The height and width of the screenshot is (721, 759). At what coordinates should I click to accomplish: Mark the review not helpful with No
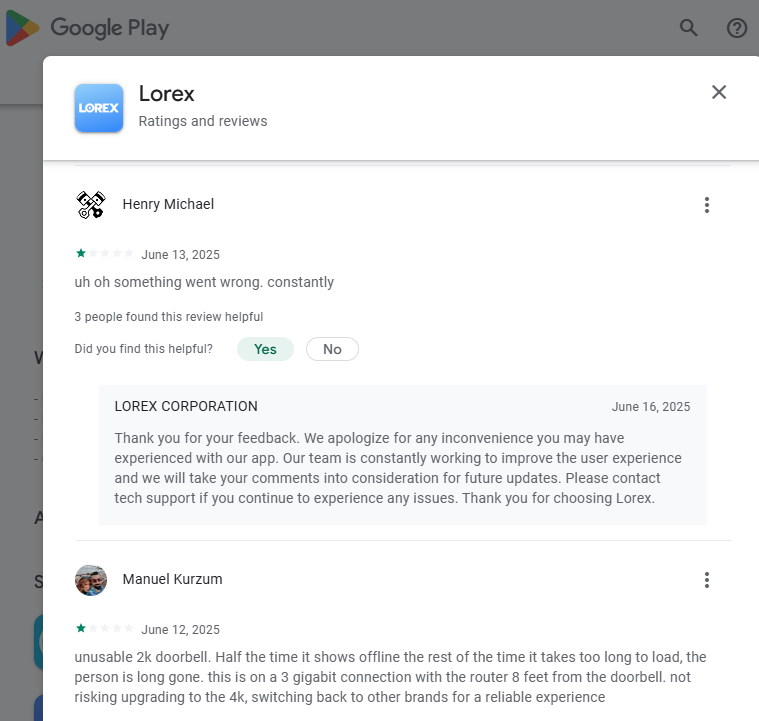coord(332,349)
